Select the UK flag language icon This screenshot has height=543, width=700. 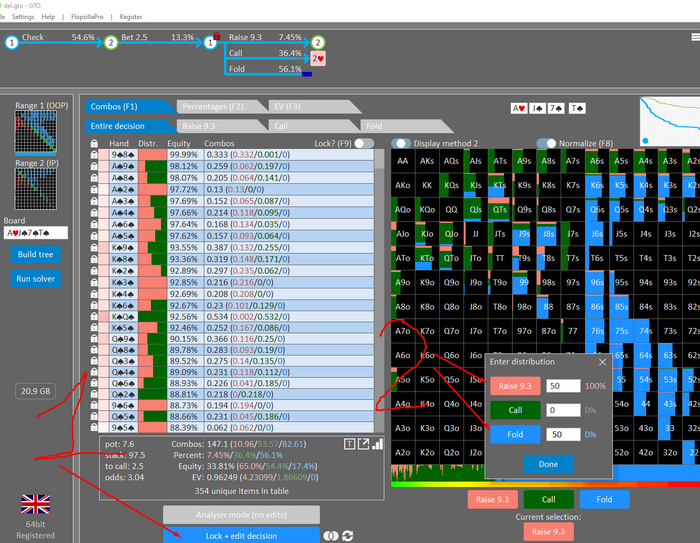click(x=35, y=504)
